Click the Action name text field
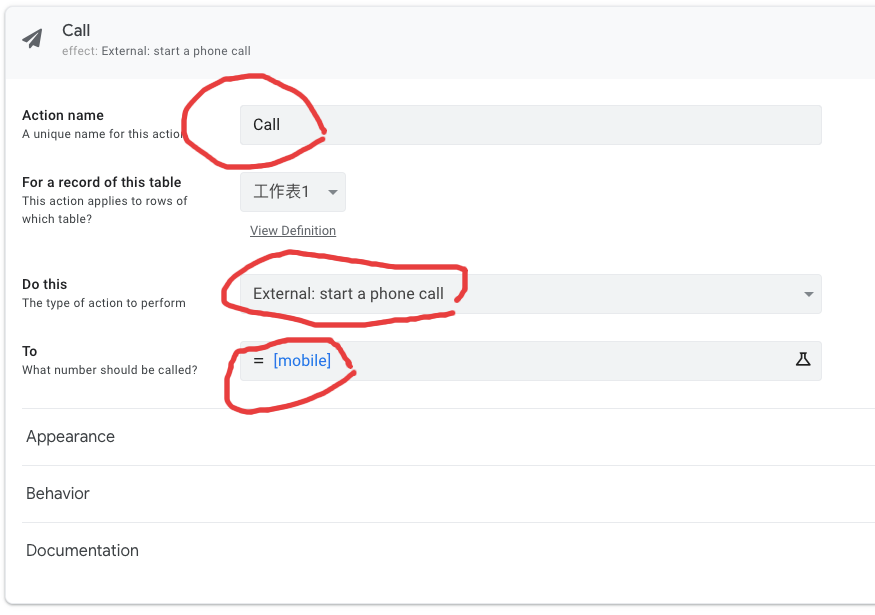Screen dimensions: 875x615 [x=530, y=125]
